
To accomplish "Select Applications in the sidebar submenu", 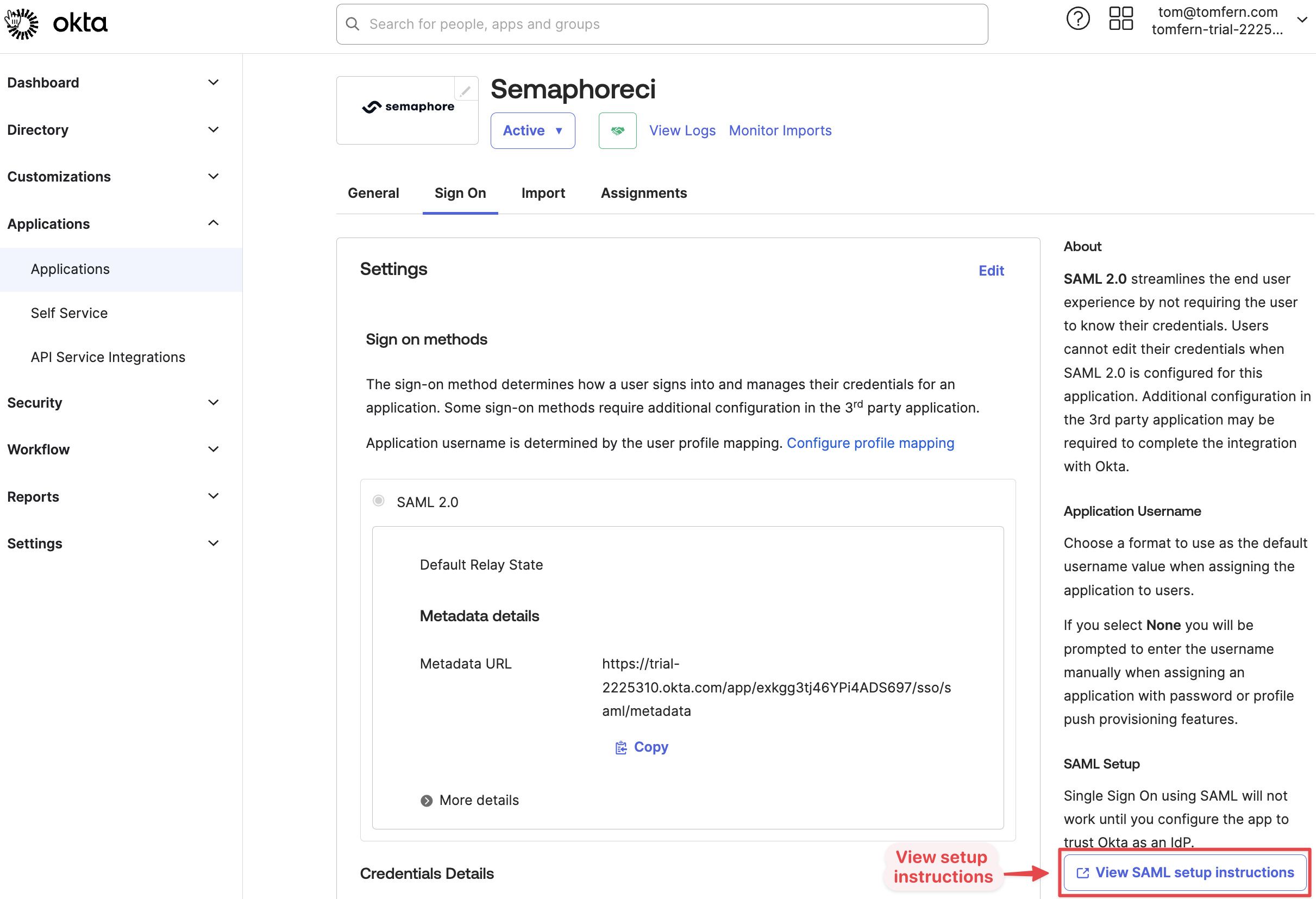I will click(x=121, y=270).
